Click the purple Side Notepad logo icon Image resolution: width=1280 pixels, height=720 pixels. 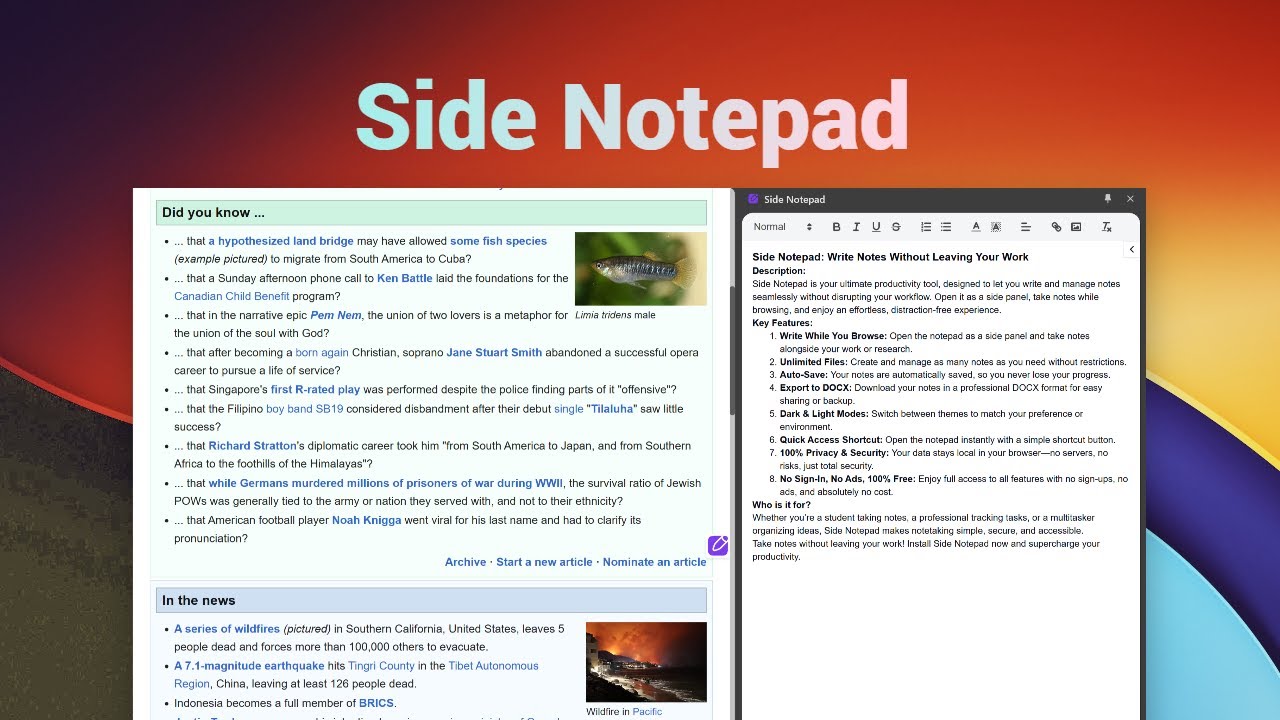753,199
